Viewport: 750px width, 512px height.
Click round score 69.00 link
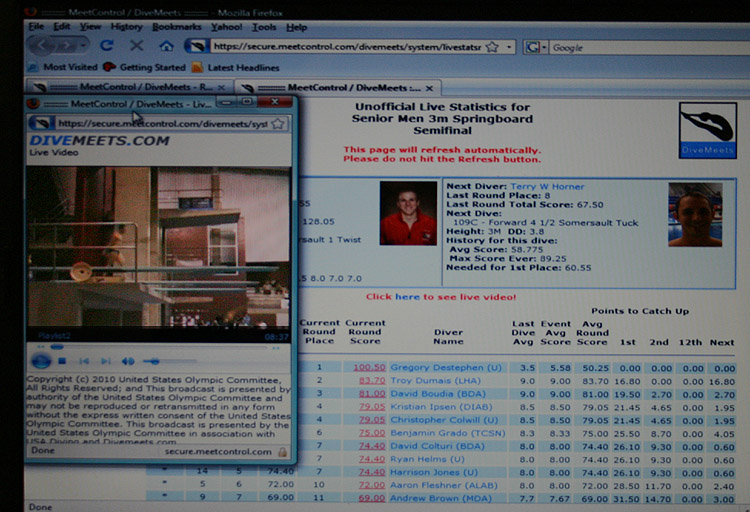pyautogui.click(x=372, y=498)
